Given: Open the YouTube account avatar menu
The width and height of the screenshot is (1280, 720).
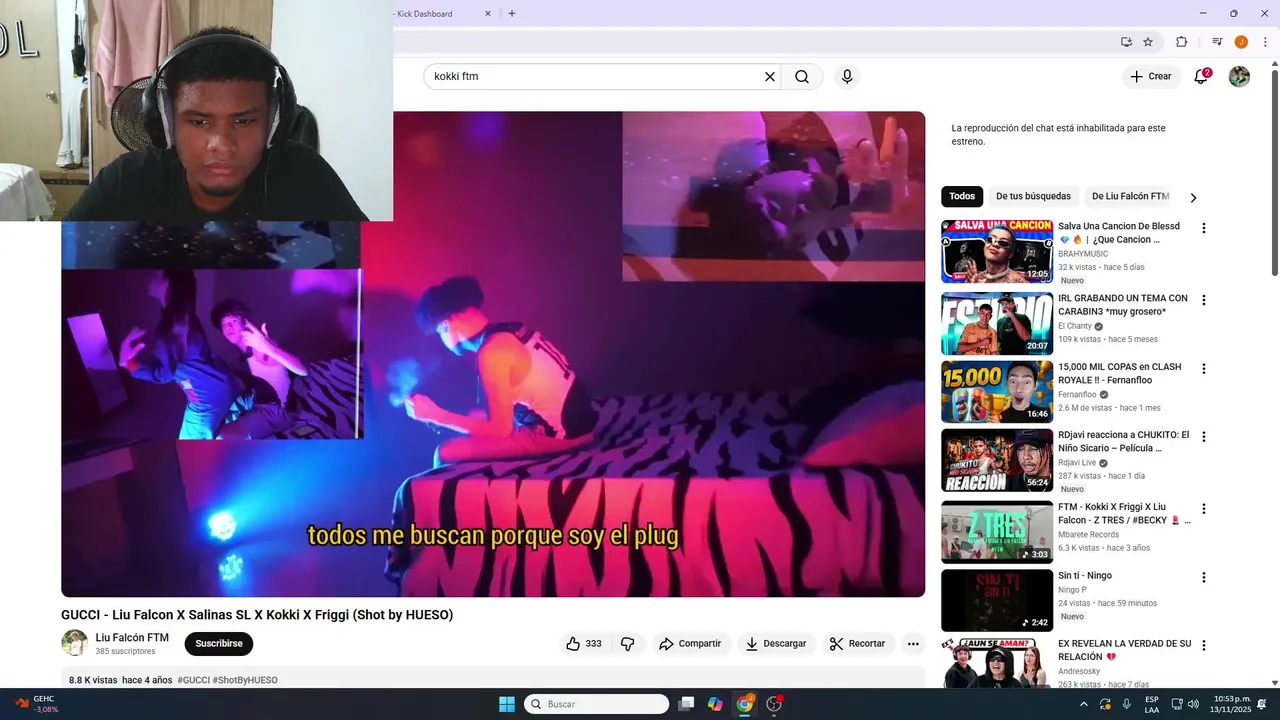Looking at the screenshot, I should tap(1239, 77).
